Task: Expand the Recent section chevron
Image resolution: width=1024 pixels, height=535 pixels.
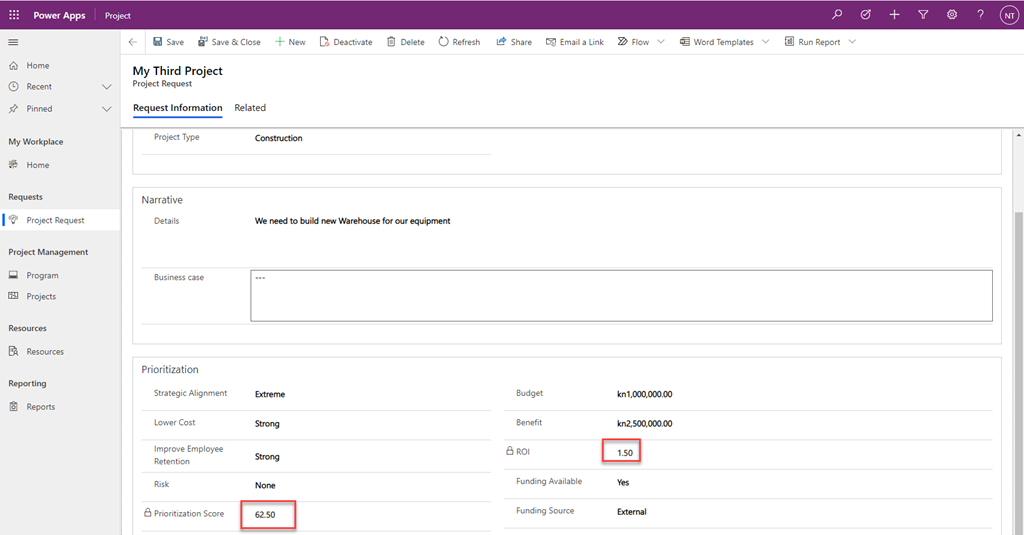Action: click(x=107, y=87)
